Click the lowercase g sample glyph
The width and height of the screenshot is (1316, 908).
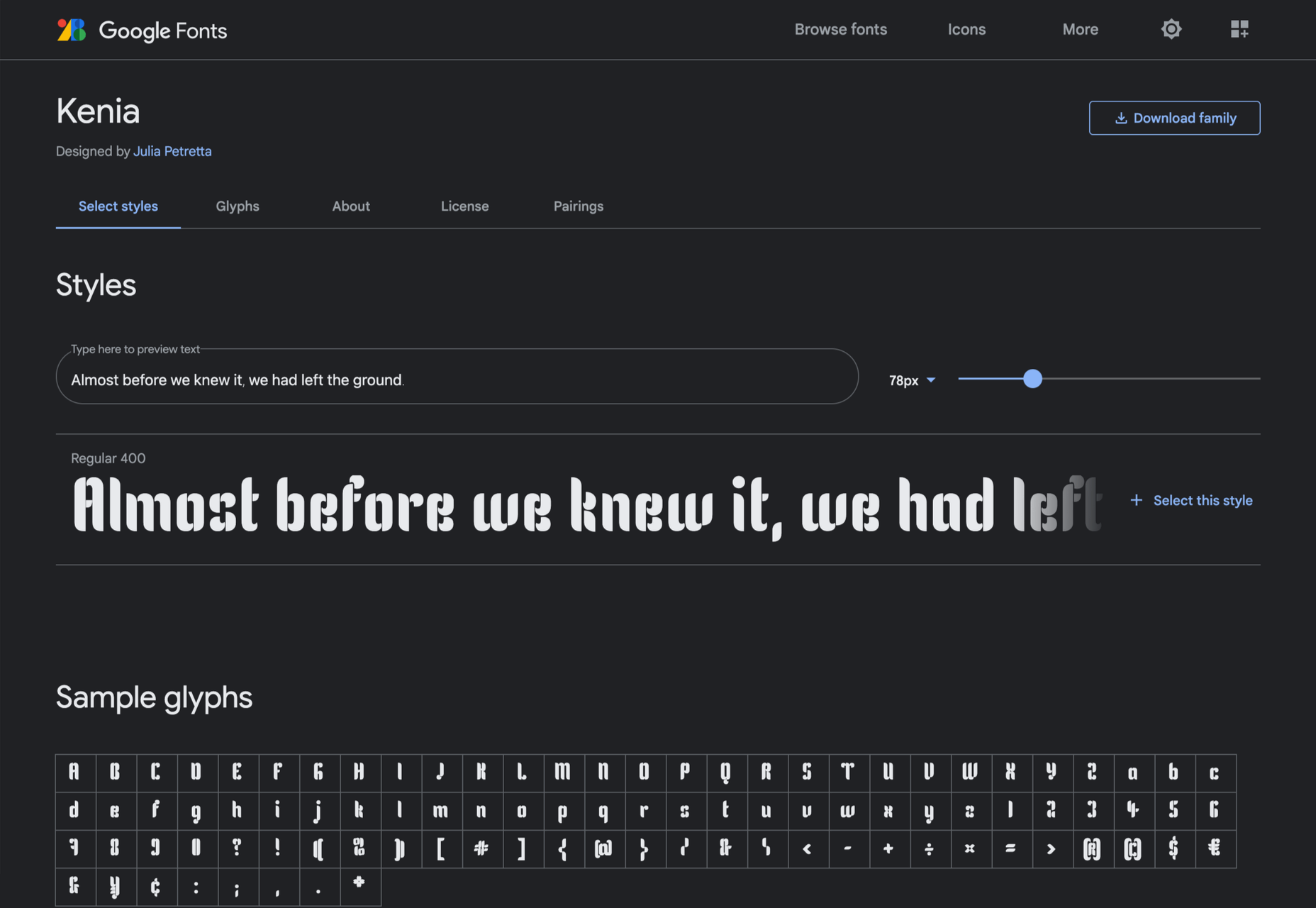[x=196, y=810]
